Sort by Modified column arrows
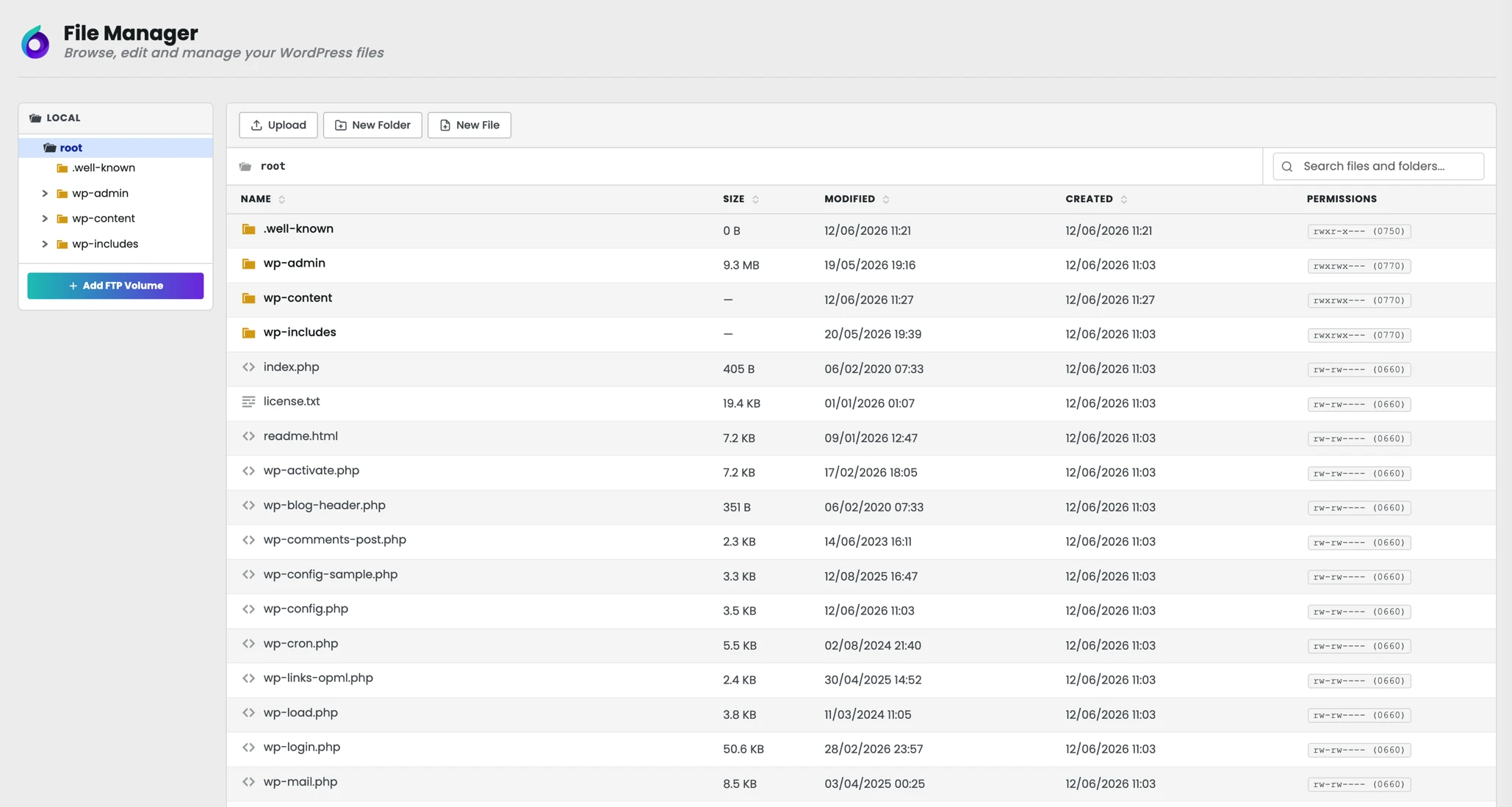The height and width of the screenshot is (807, 1512). coord(886,199)
